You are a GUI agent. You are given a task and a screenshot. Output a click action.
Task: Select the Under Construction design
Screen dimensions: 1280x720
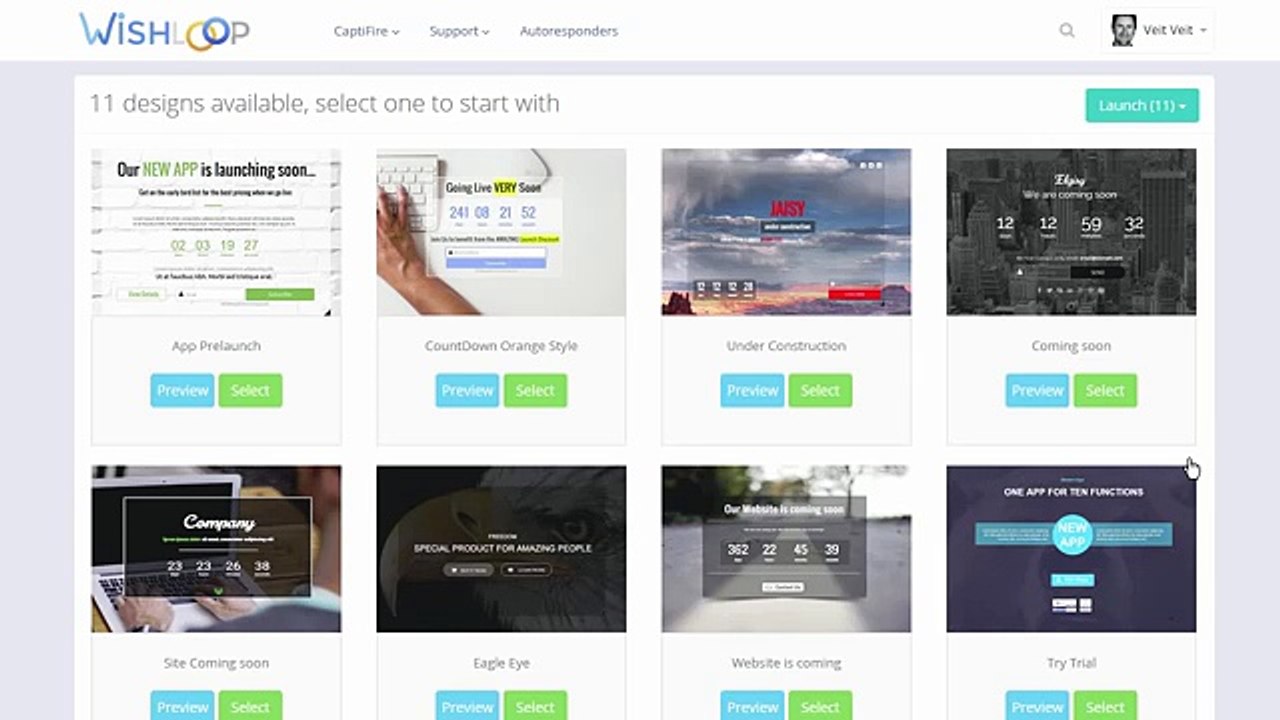820,390
